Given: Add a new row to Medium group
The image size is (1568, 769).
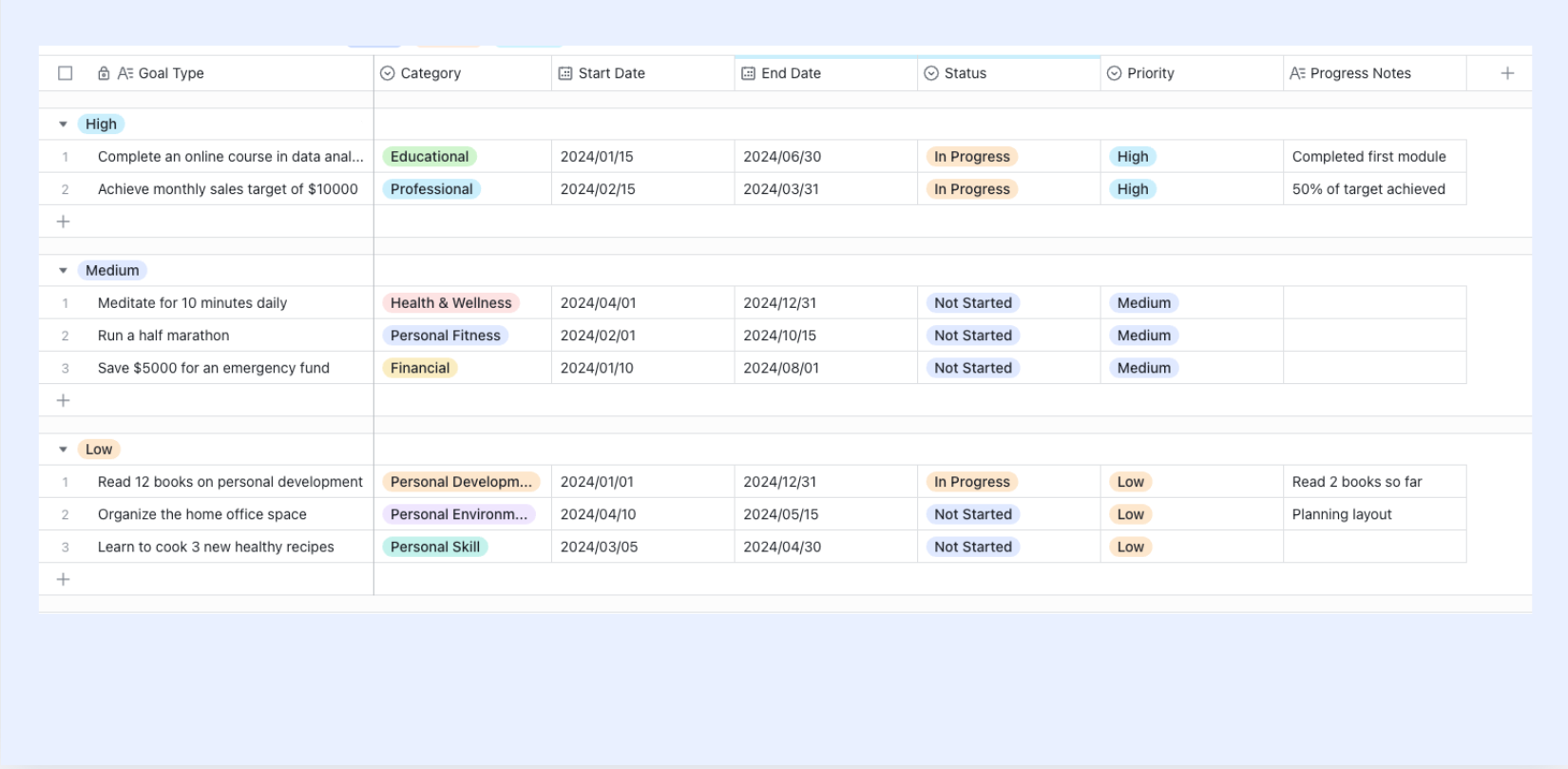Looking at the screenshot, I should pos(64,400).
